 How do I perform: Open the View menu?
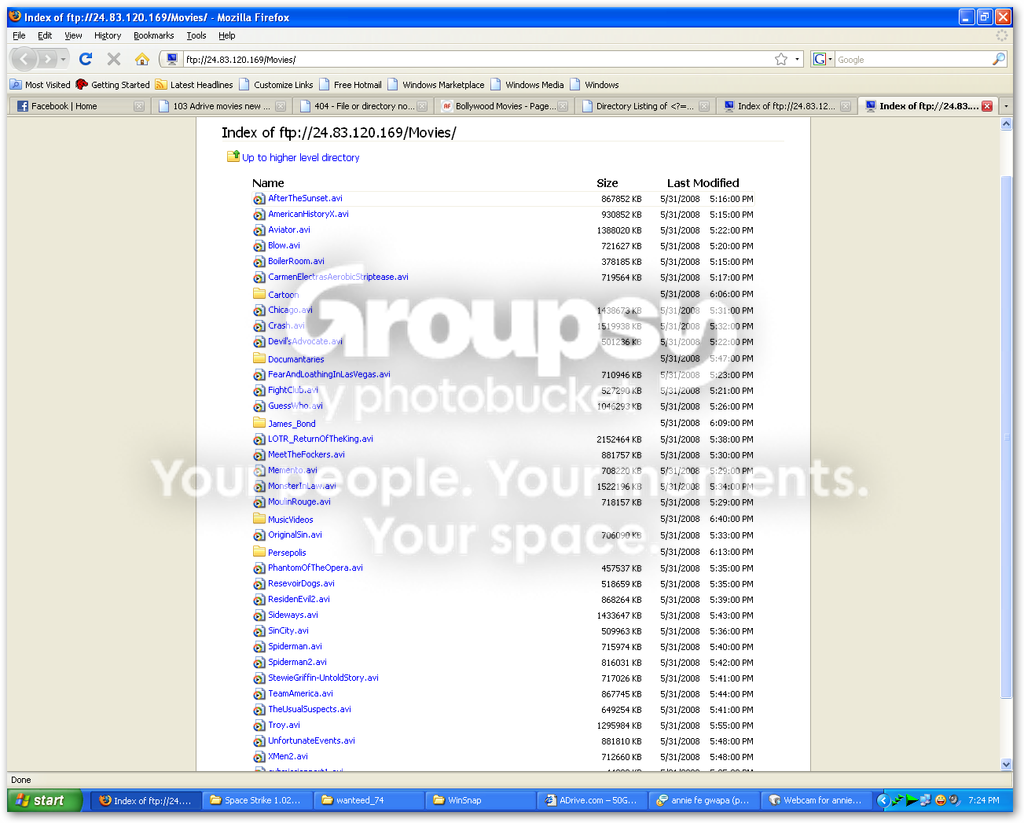[73, 35]
